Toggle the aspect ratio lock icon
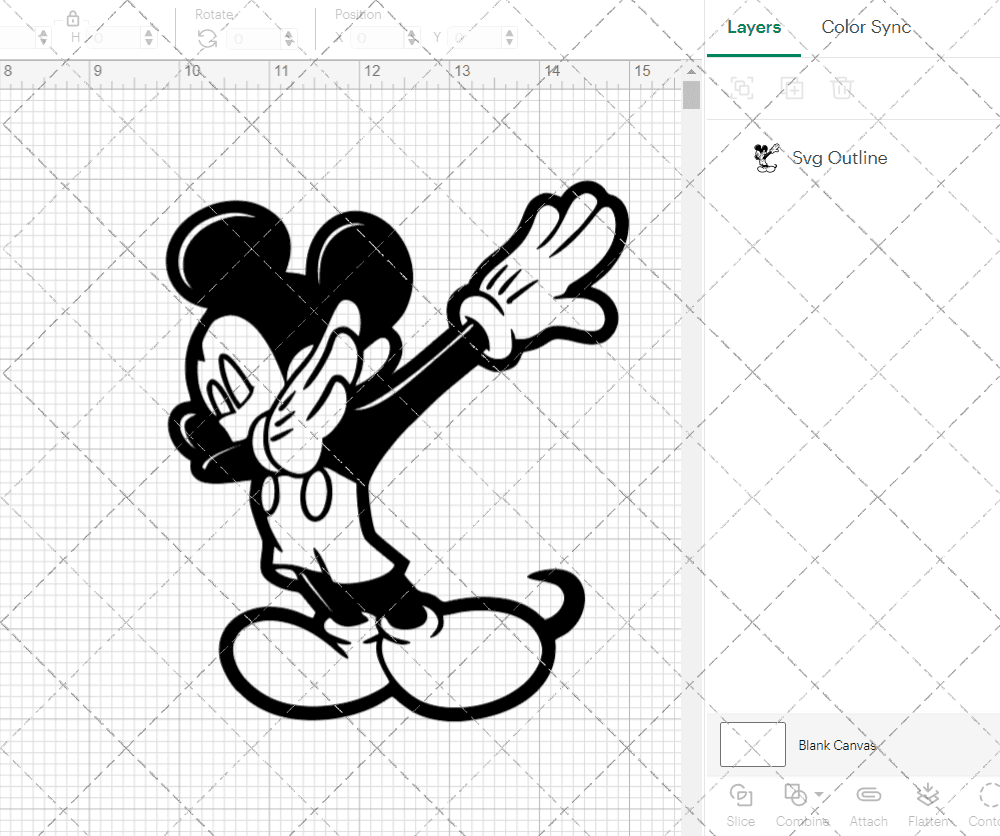Screen dimensions: 1000x836 (73, 18)
